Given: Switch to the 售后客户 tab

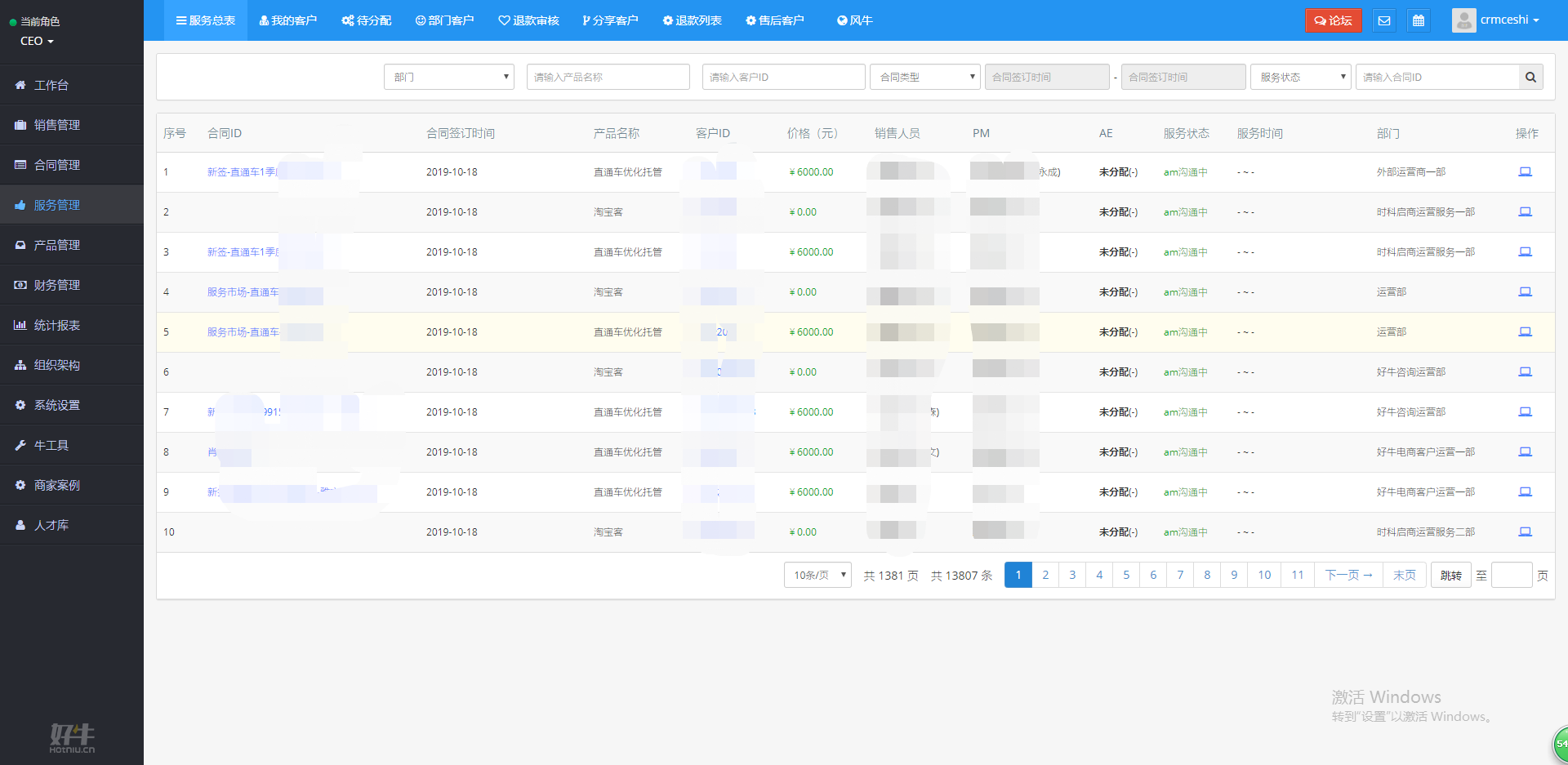Looking at the screenshot, I should pos(775,20).
